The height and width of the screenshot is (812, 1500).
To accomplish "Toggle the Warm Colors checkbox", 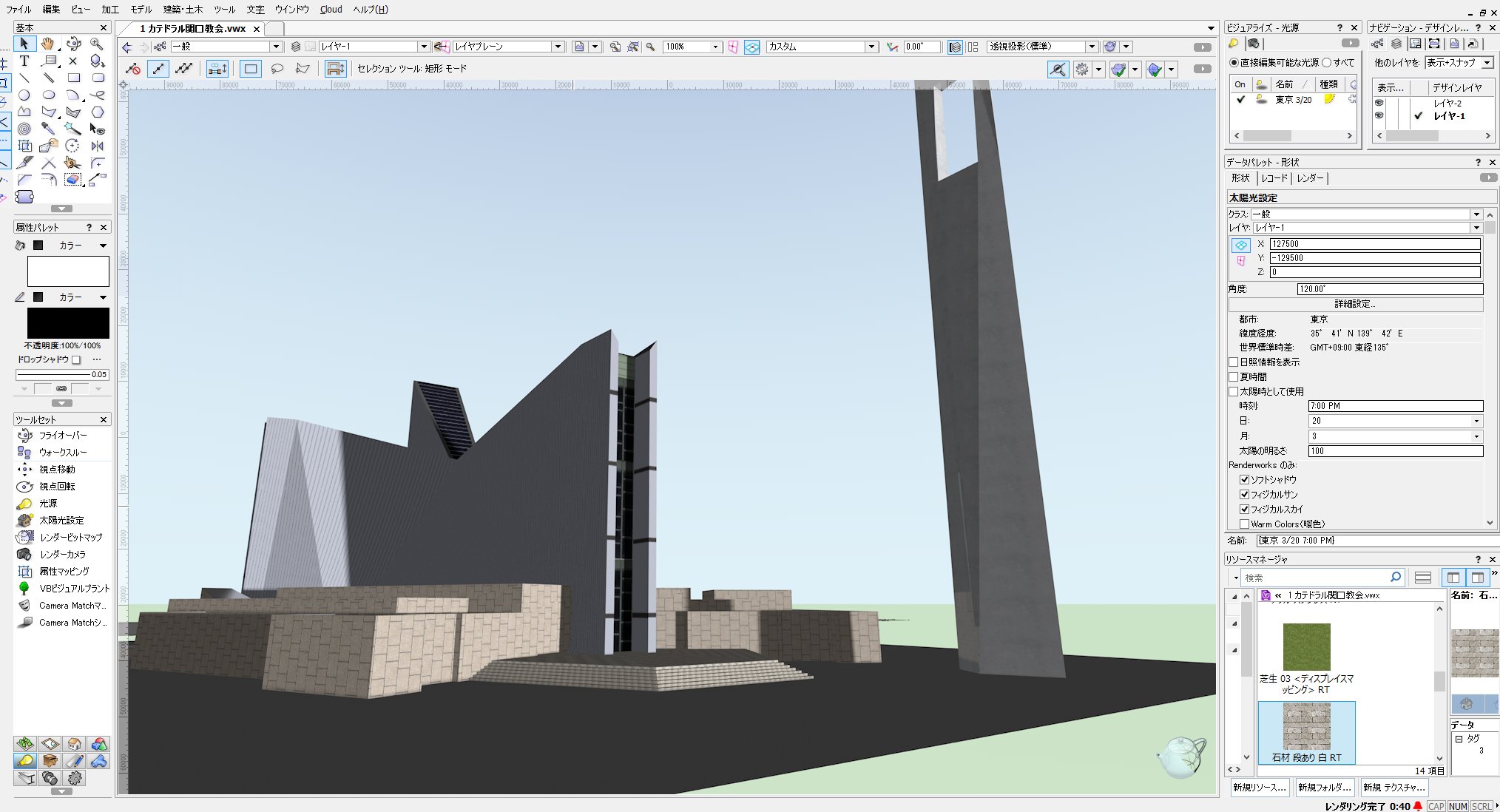I will [1244, 524].
